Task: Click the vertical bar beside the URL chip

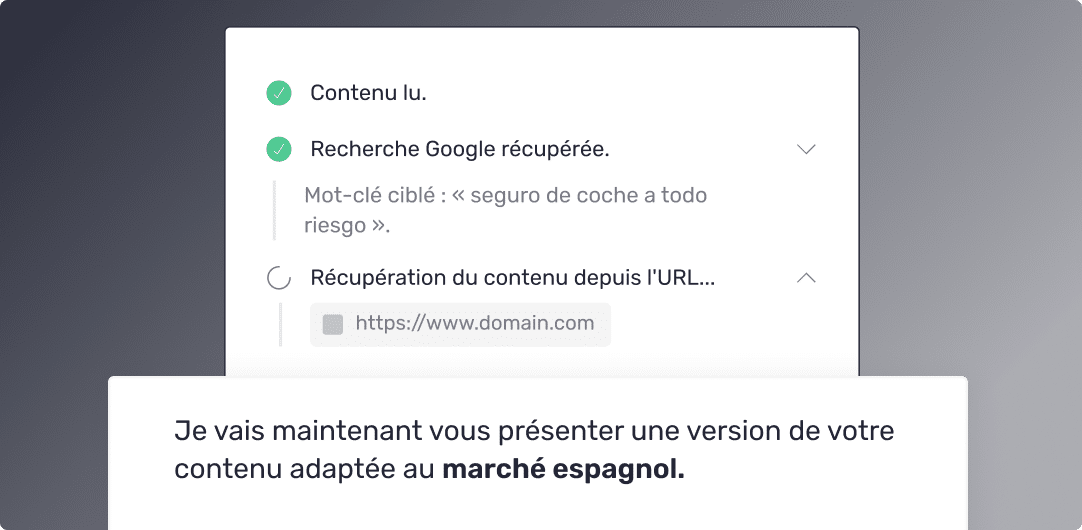Action: tap(281, 324)
